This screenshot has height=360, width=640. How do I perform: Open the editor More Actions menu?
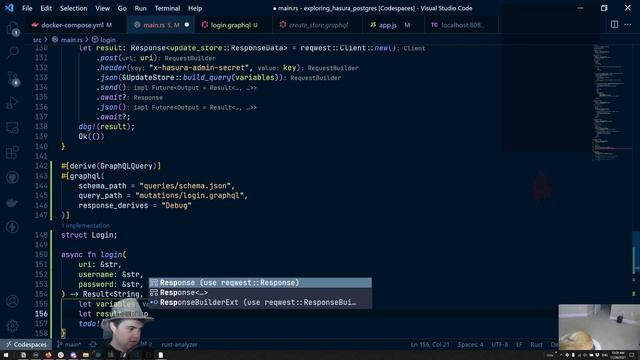(628, 24)
